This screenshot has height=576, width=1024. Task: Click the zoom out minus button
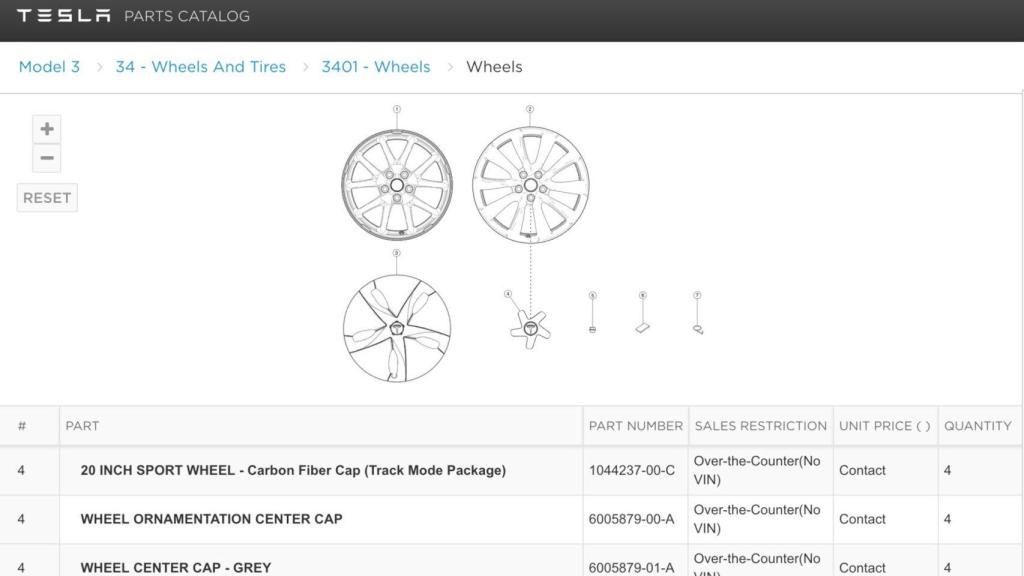pos(47,159)
